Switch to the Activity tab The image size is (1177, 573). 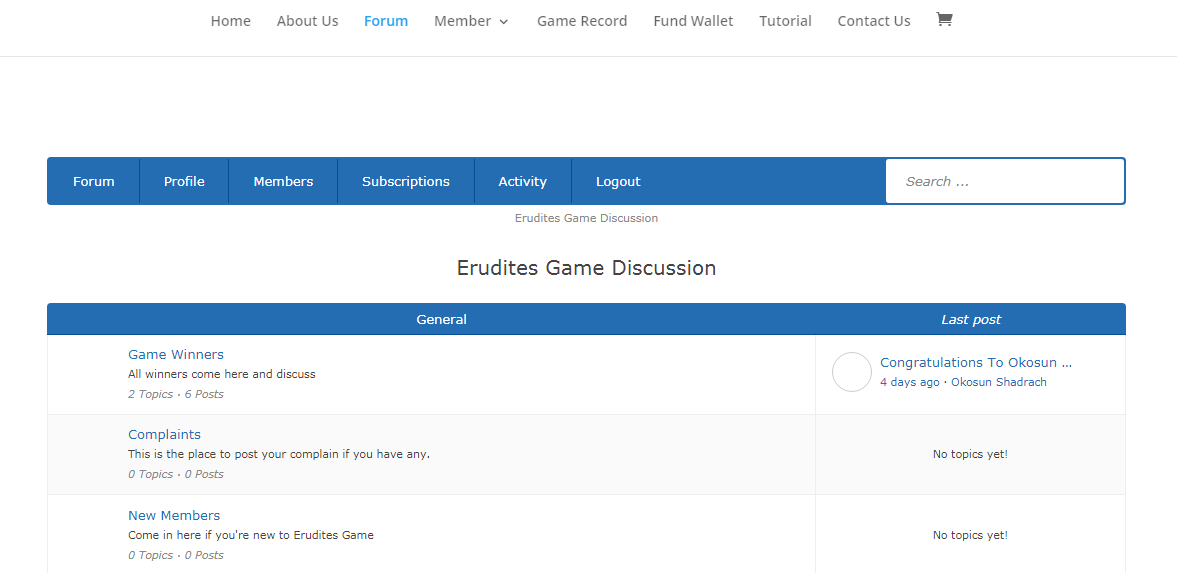(x=522, y=181)
